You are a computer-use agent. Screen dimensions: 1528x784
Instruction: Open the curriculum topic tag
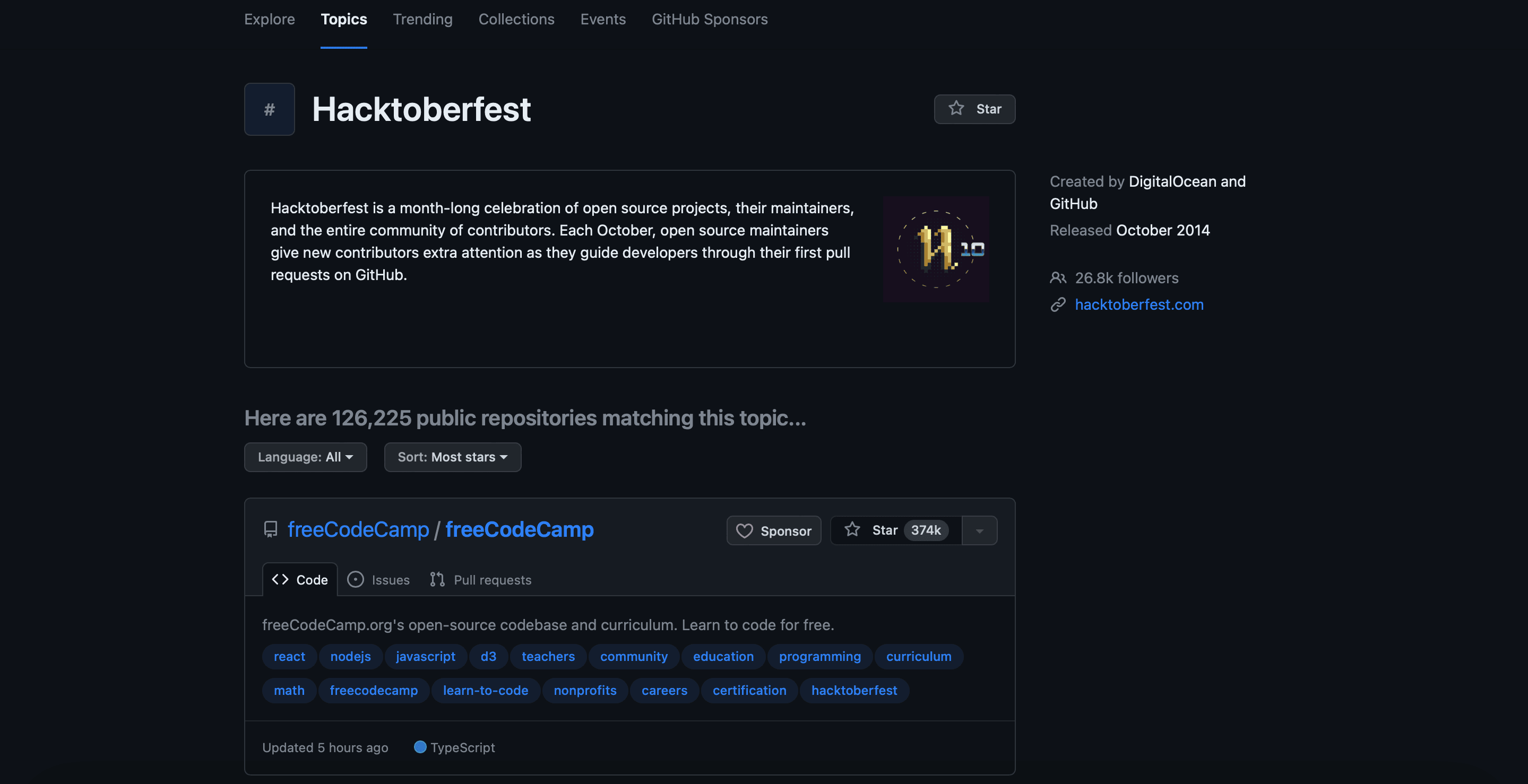[x=919, y=657]
